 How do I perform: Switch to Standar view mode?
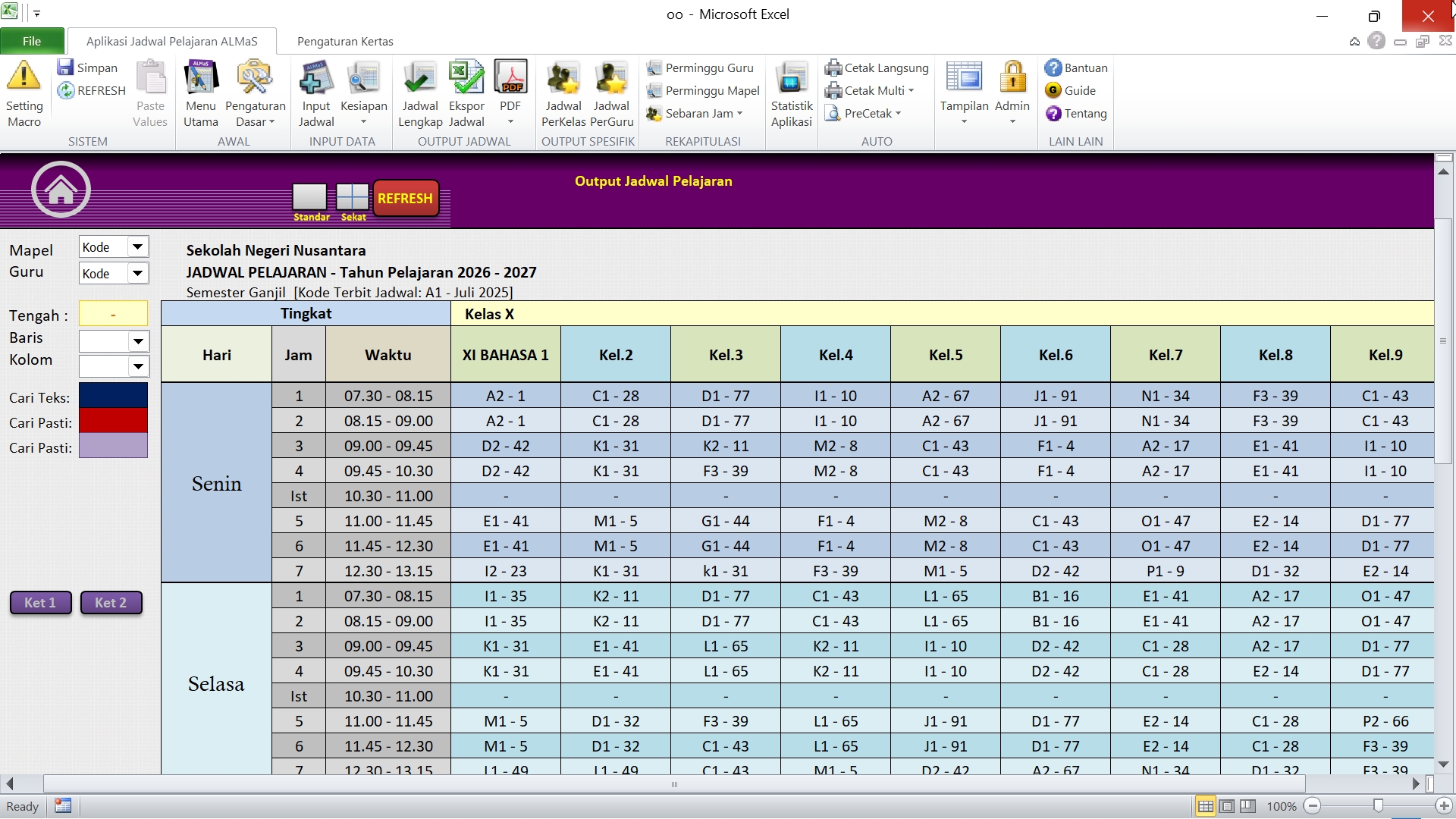[x=309, y=196]
